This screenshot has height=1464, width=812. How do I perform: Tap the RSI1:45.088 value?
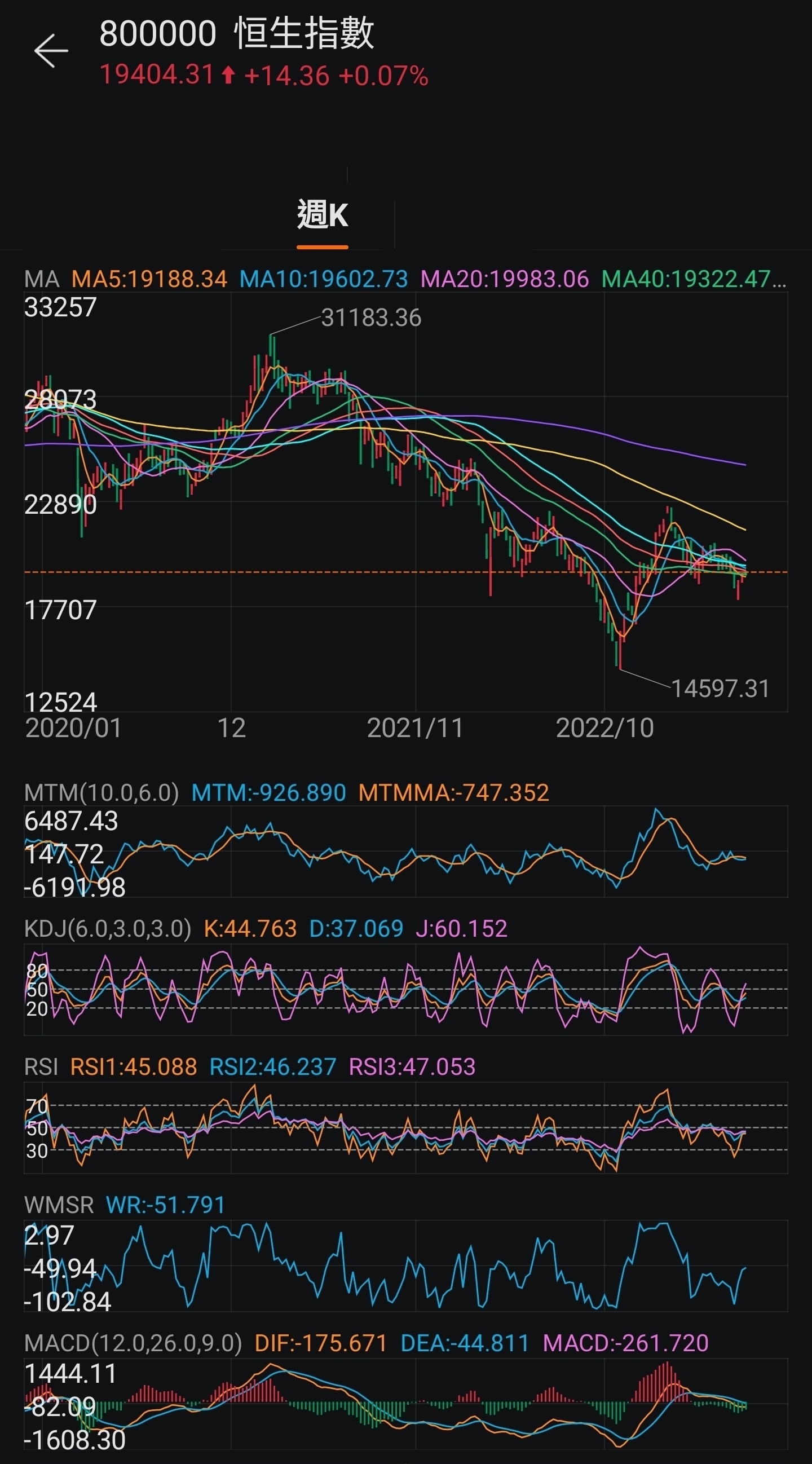(x=134, y=1067)
